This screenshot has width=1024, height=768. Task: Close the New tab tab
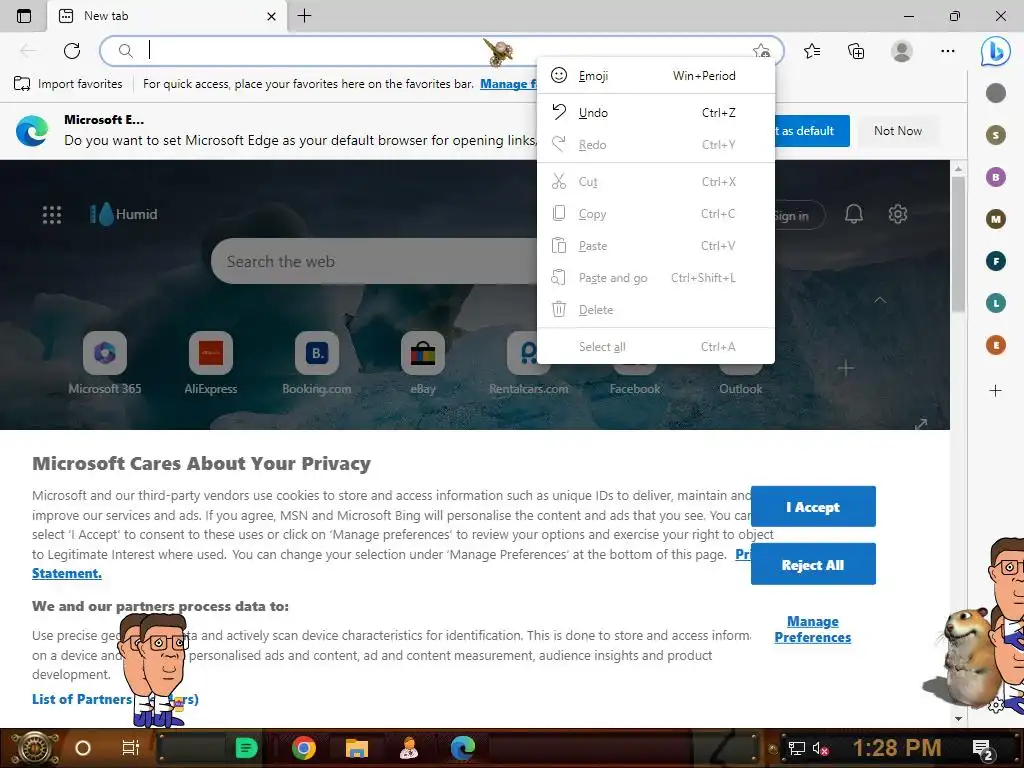click(272, 16)
